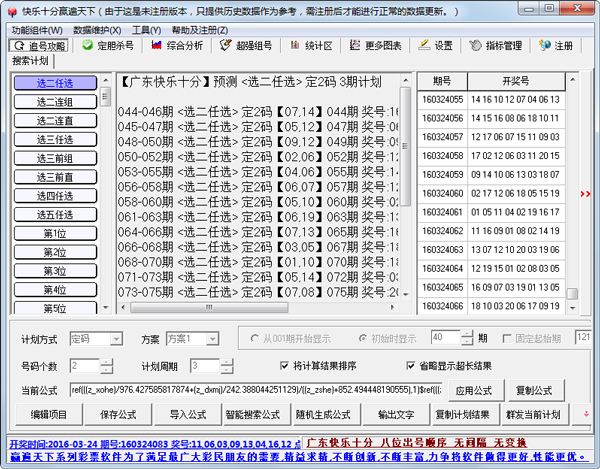Viewport: 600px width, 469px height.
Task: Click the 应用公式 button
Action: (x=474, y=391)
